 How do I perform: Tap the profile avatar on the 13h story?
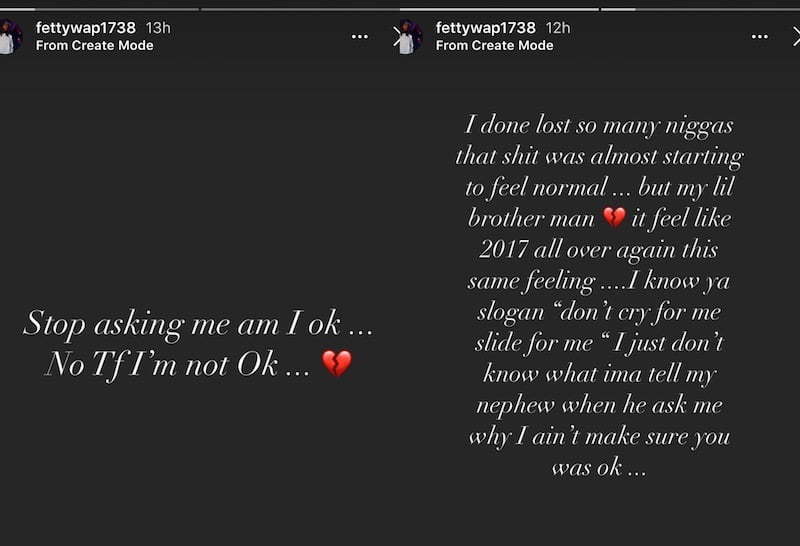point(10,36)
